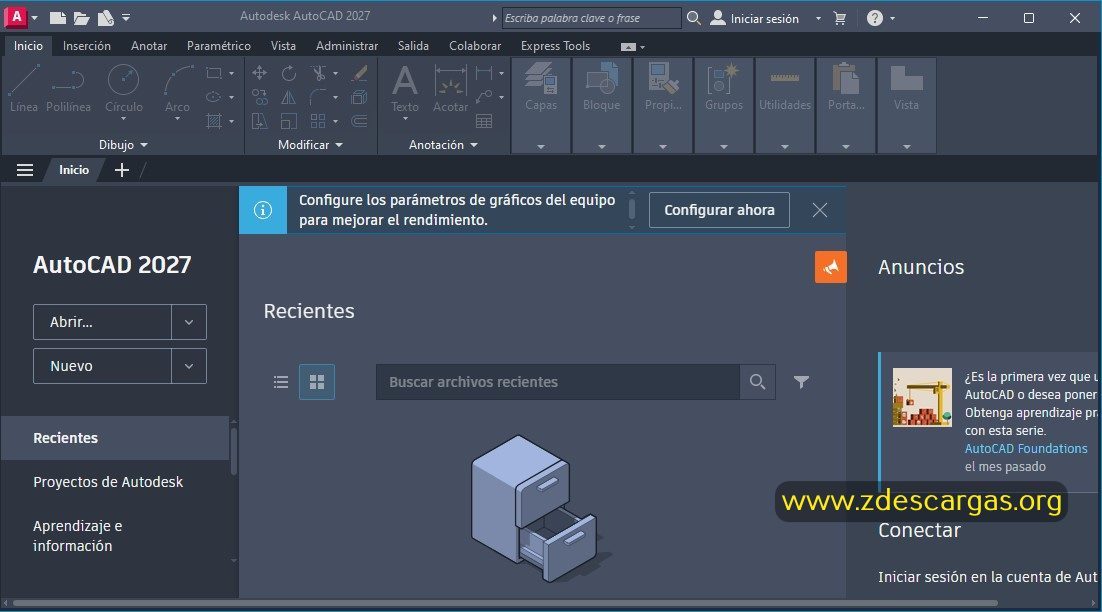Viewport: 1102px width, 612px height.
Task: Select the linear dimension tool
Action: coord(484,73)
